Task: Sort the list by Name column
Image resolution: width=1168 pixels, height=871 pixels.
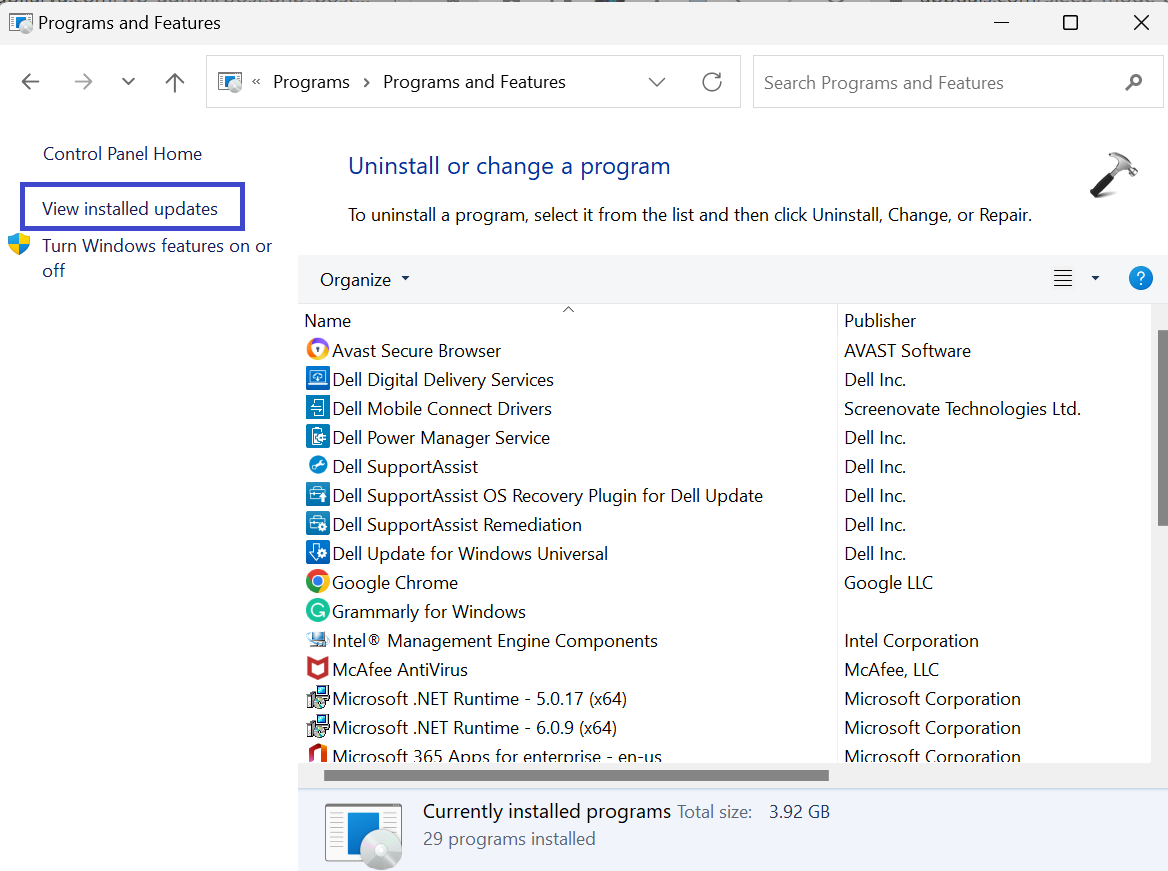Action: click(x=328, y=321)
